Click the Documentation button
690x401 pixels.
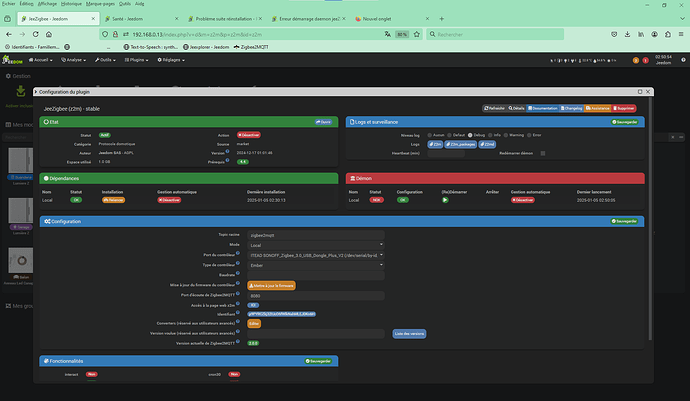543,108
